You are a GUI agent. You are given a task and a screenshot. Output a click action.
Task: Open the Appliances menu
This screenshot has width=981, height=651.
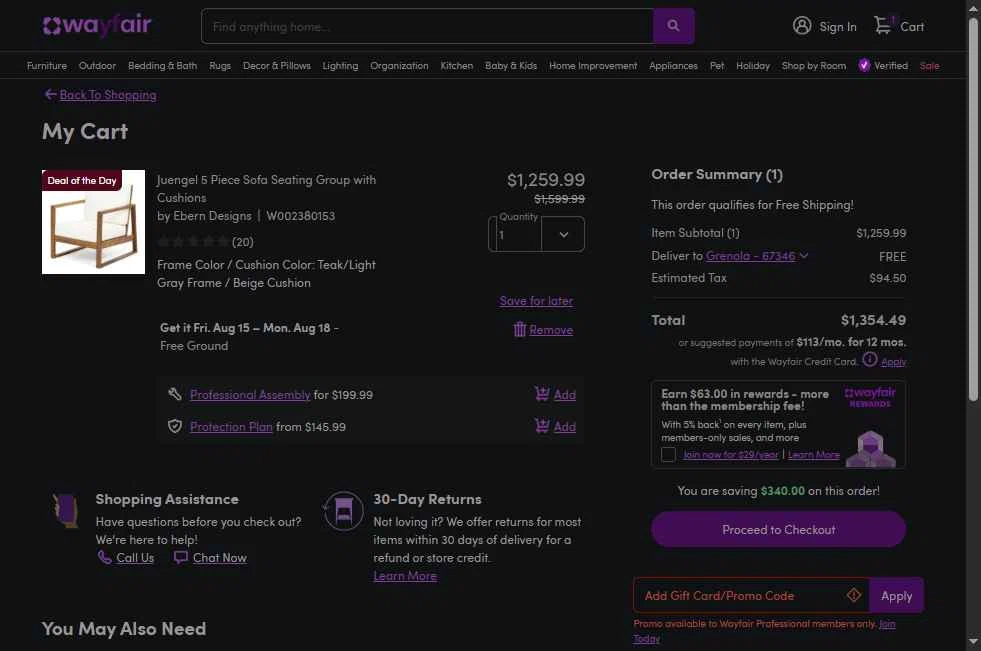[673, 65]
